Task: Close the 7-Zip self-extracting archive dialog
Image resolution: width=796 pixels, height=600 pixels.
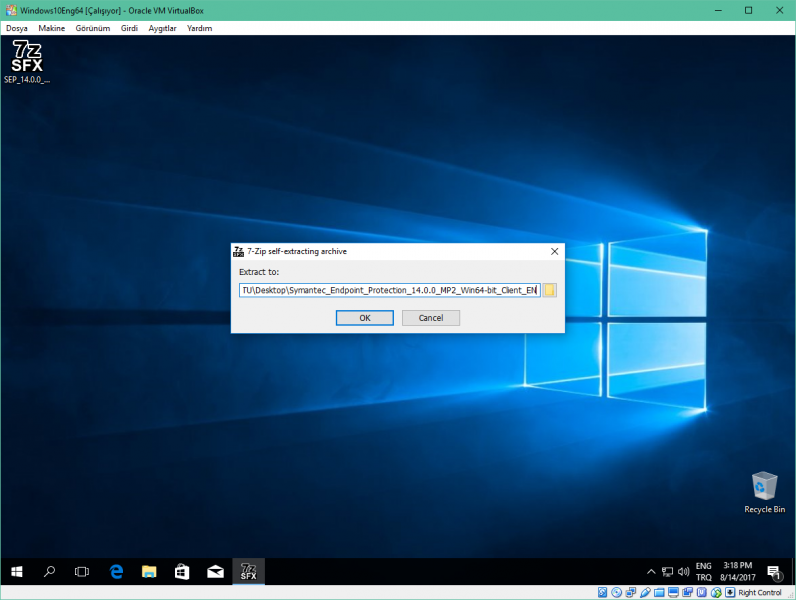Action: coord(554,251)
